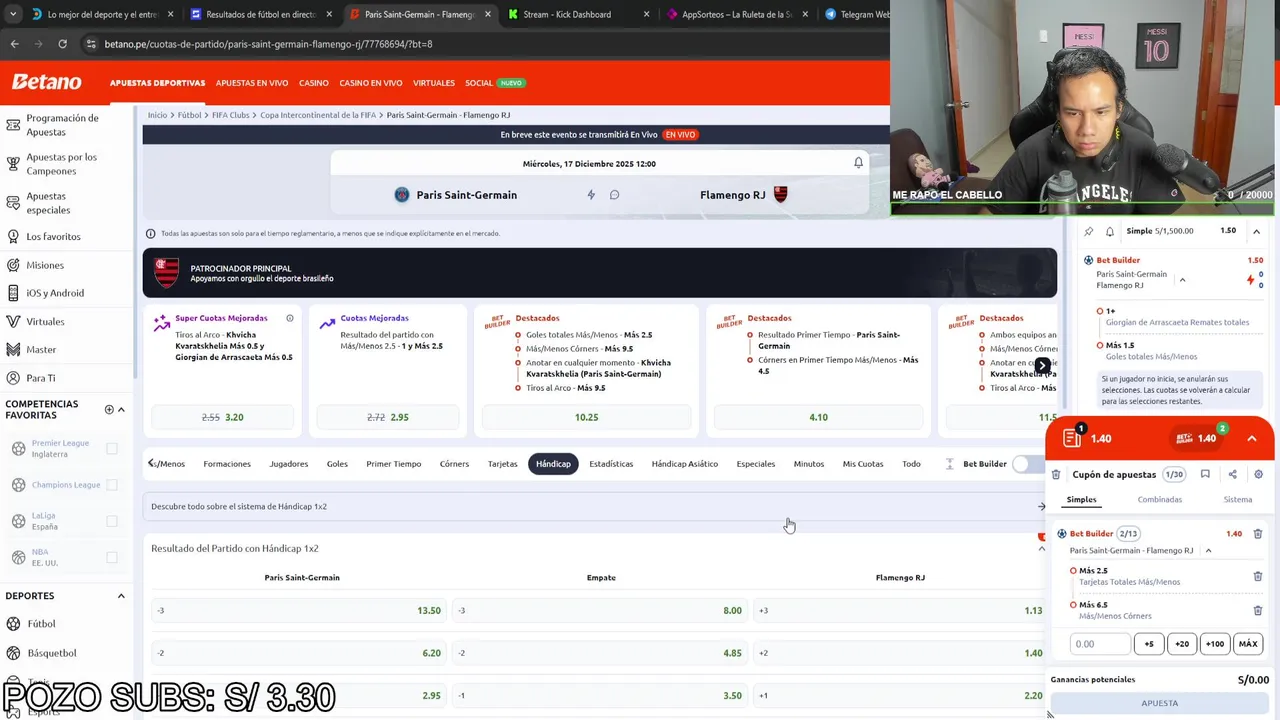Remove Más 2.5 Tarjetas Totales selection
This screenshot has height=720, width=1280.
point(1258,576)
